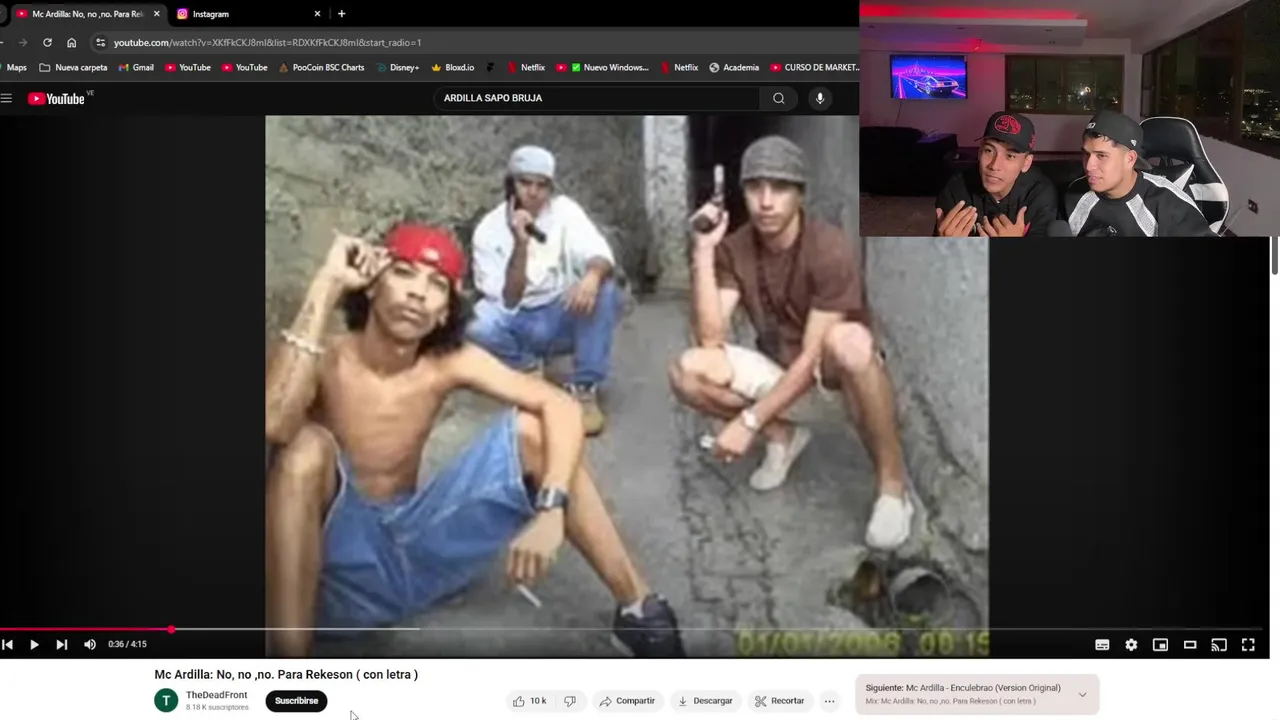Open the YouTube hamburger guide menu
This screenshot has width=1280, height=720.
point(6,98)
